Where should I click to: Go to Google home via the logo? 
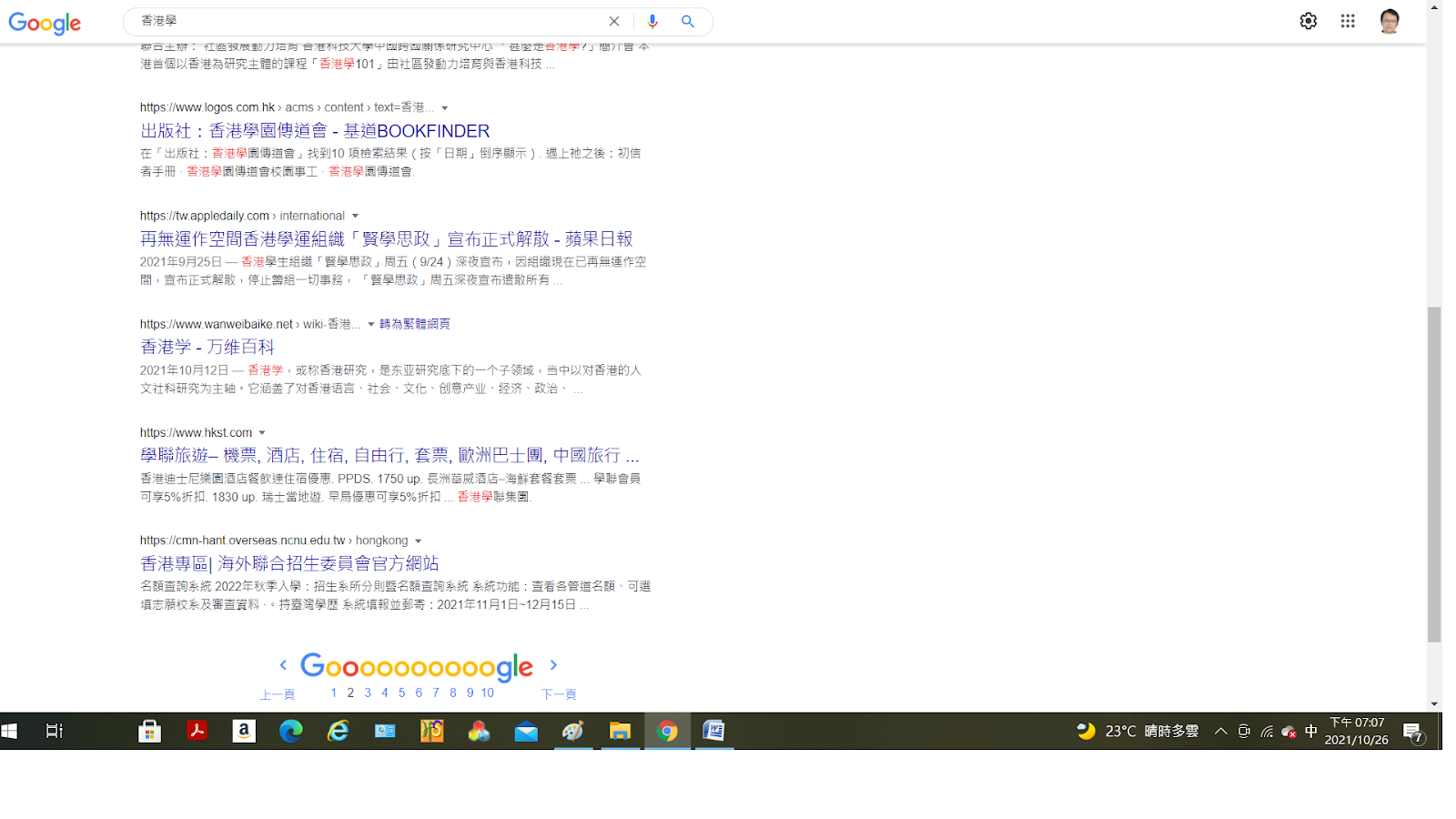[x=45, y=23]
